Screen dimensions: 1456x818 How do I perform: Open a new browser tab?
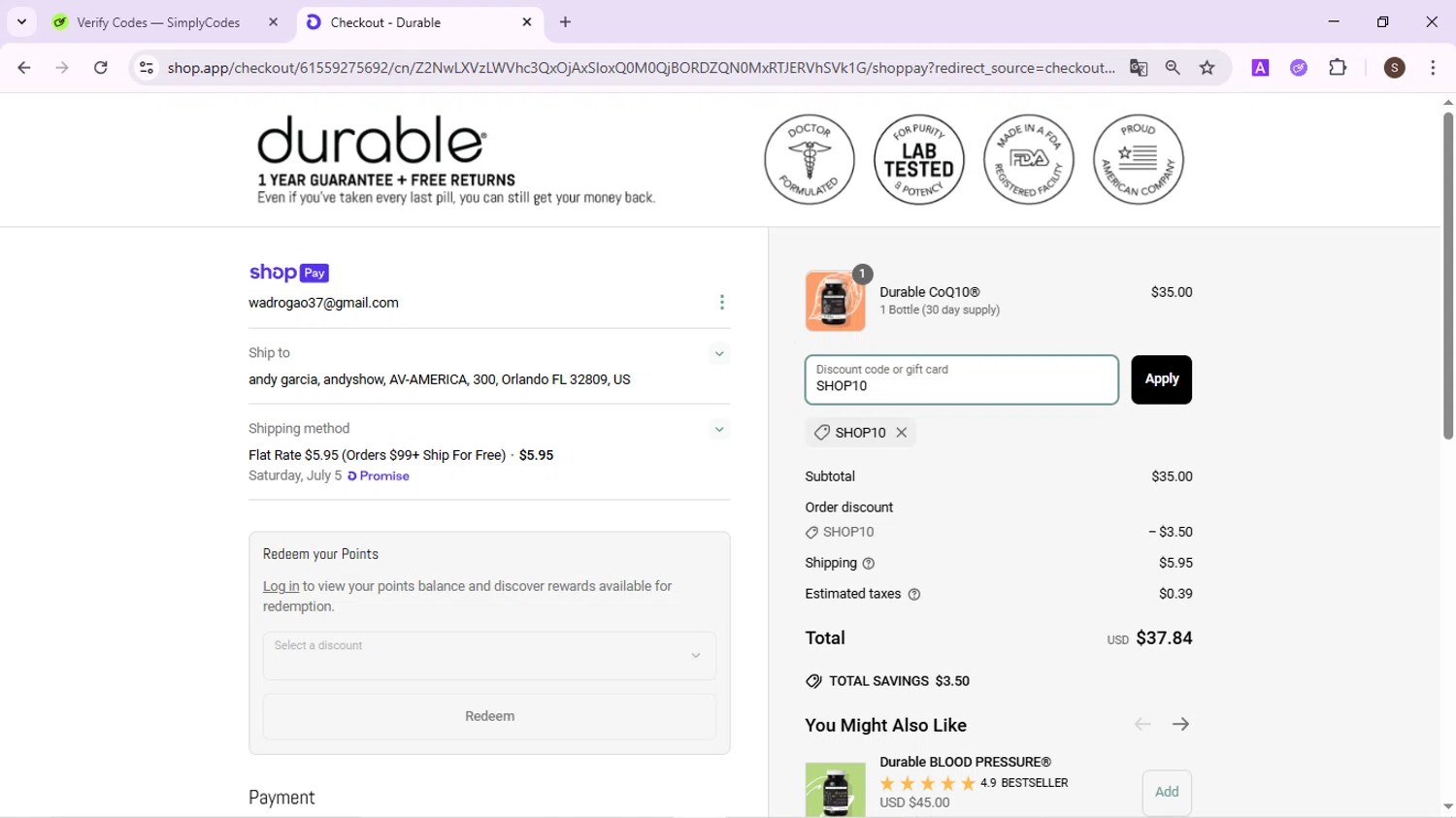566,21
